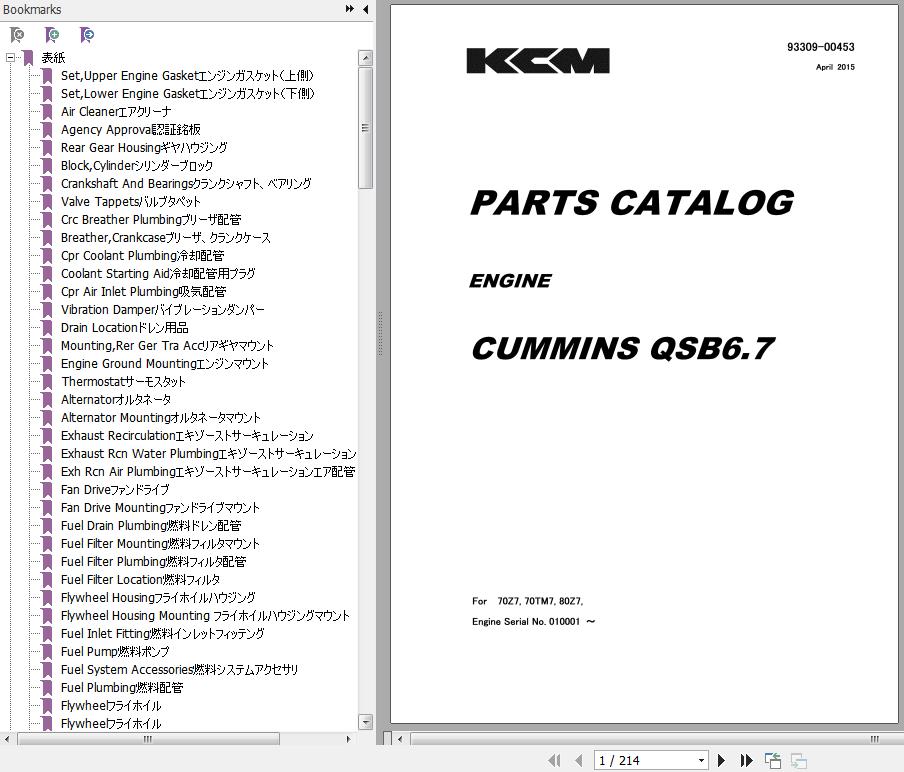Select Coolant Starting Aid bookmark

coord(158,273)
